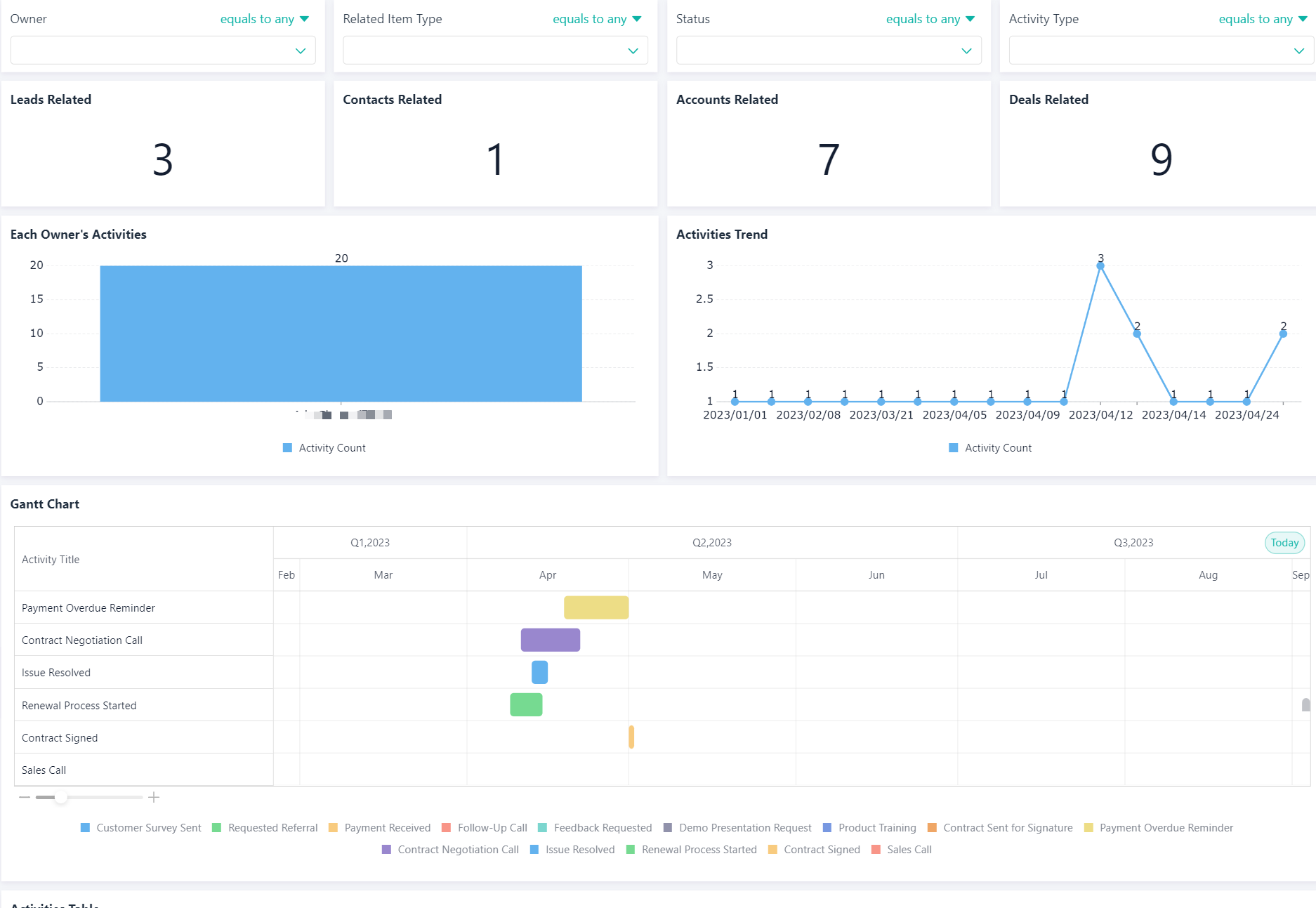Click the blue owner activities bar
This screenshot has width=1316, height=908.
pos(341,334)
